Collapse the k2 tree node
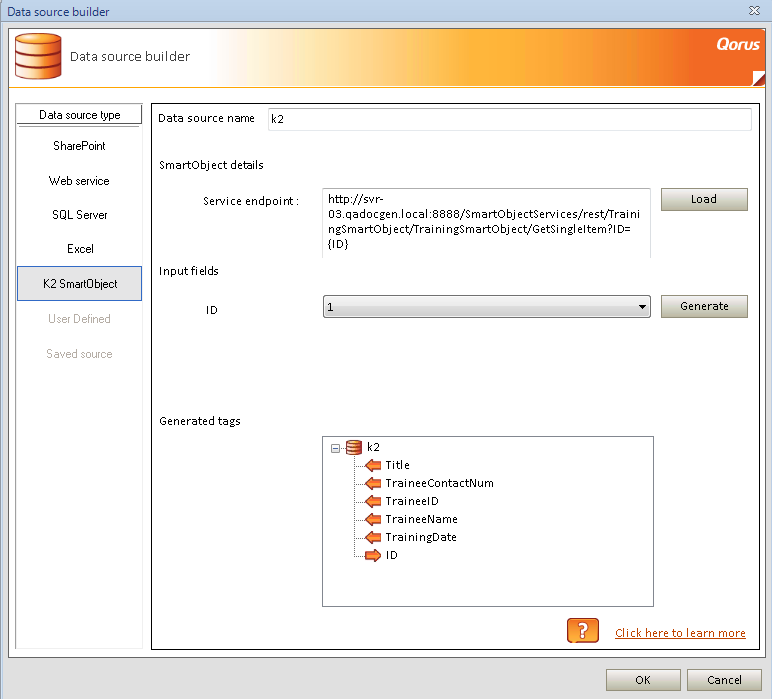Viewport: 772px width, 699px height. 335,448
